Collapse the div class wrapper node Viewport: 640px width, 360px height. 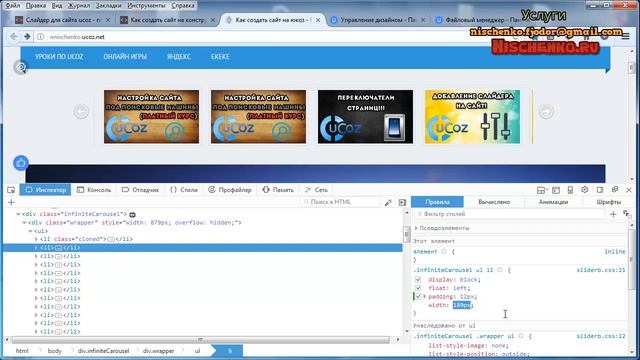pyautogui.click(x=24, y=222)
